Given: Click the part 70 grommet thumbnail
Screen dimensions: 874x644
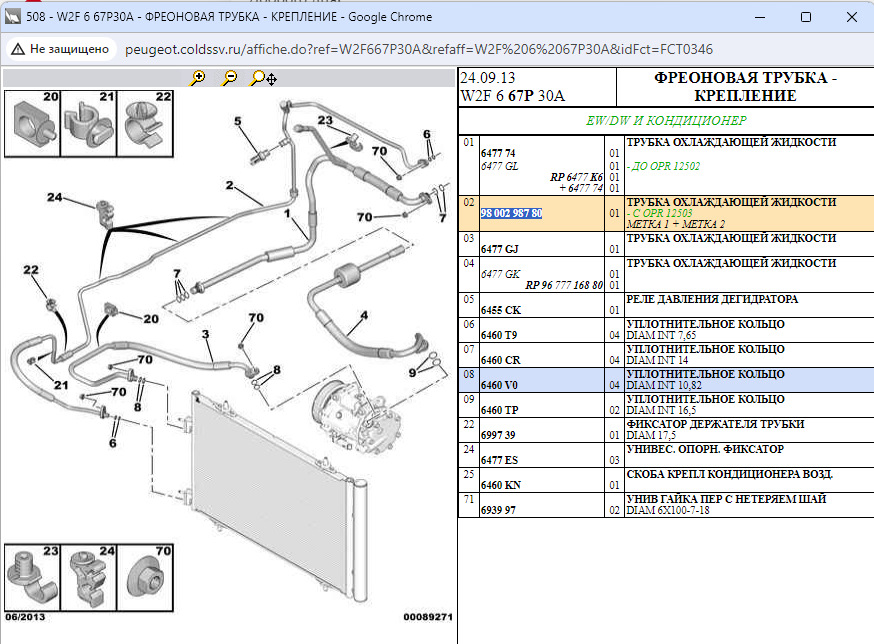Looking at the screenshot, I should tap(145, 576).
